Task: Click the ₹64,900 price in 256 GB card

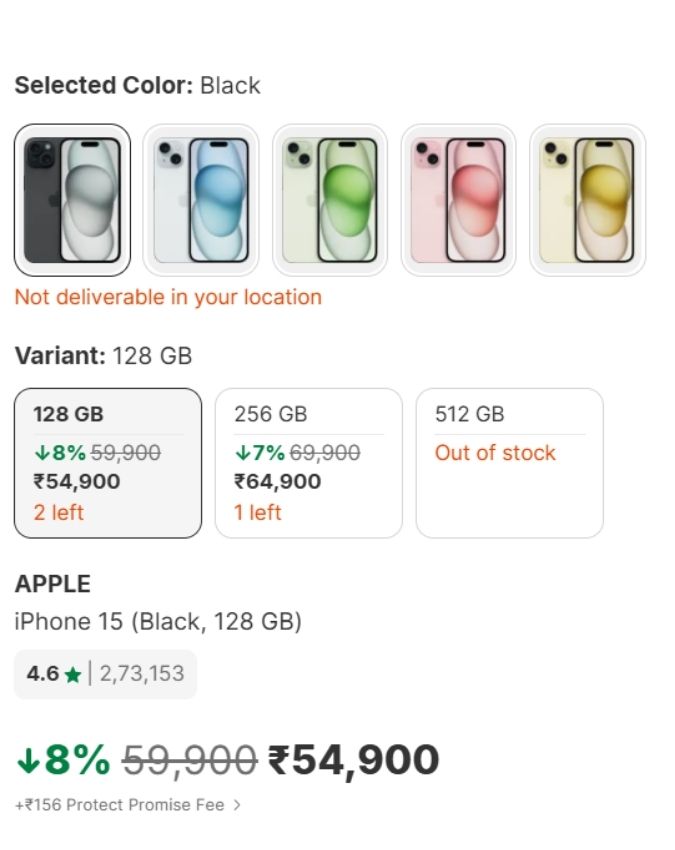Action: (x=277, y=482)
